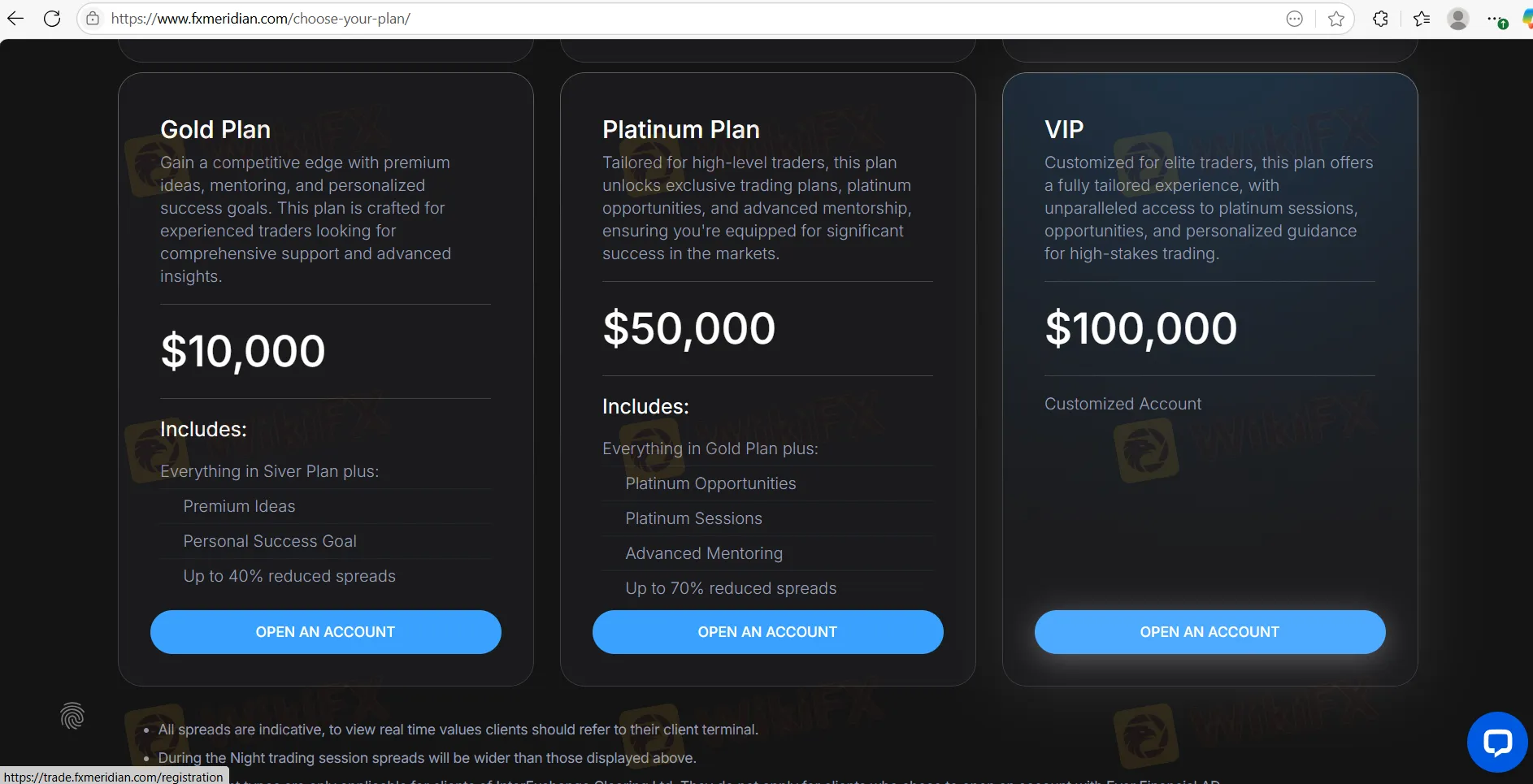Click the browser back arrow

tap(15, 19)
